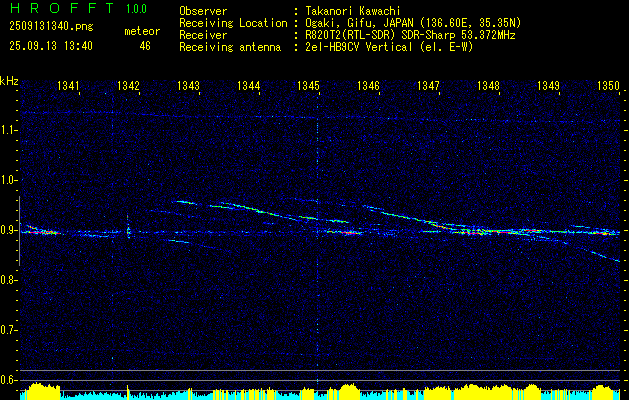Click time marker 1346
Viewport: 629px width, 400px height.
368,85
